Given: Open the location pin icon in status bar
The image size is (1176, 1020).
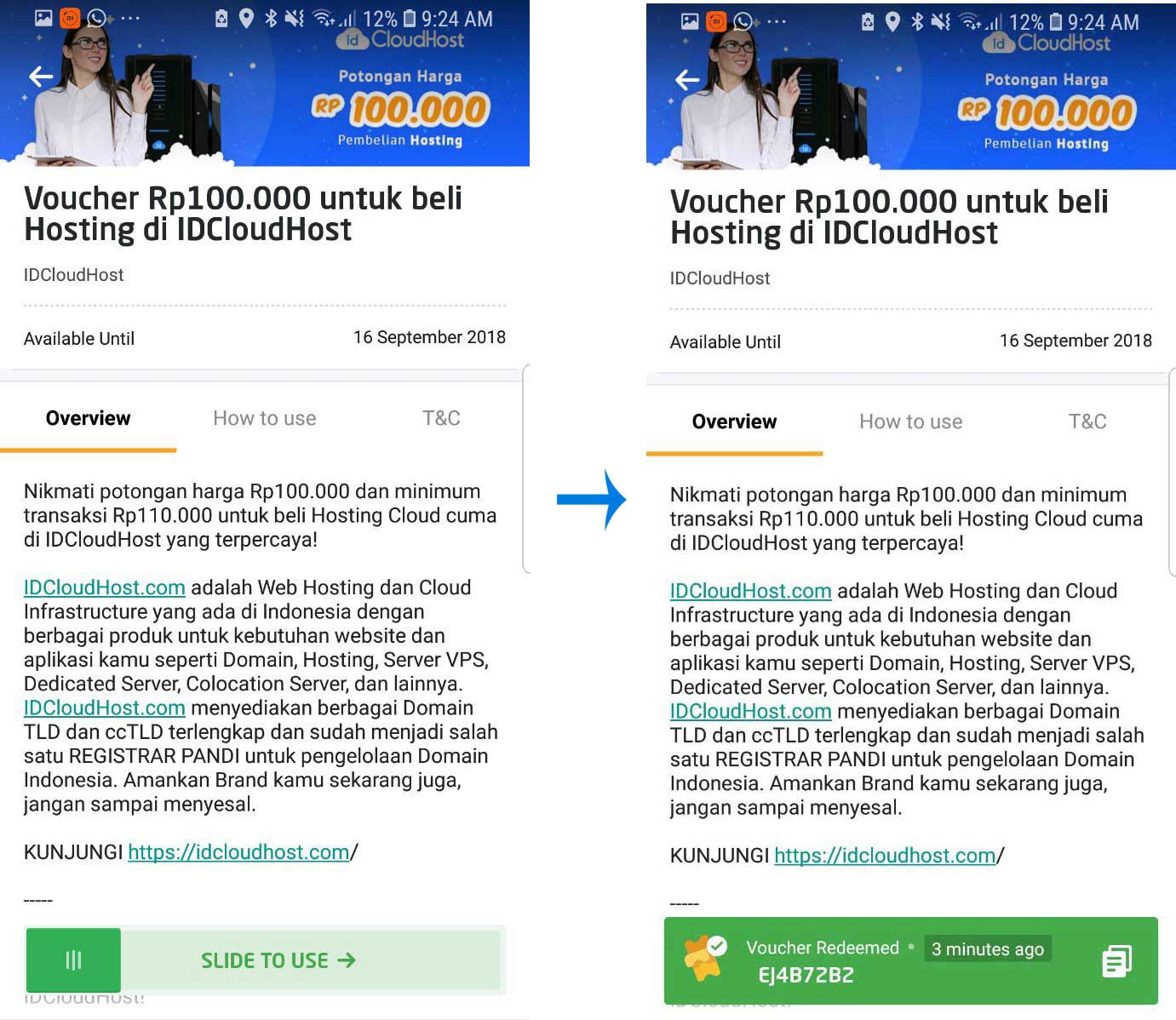Looking at the screenshot, I should tap(247, 18).
